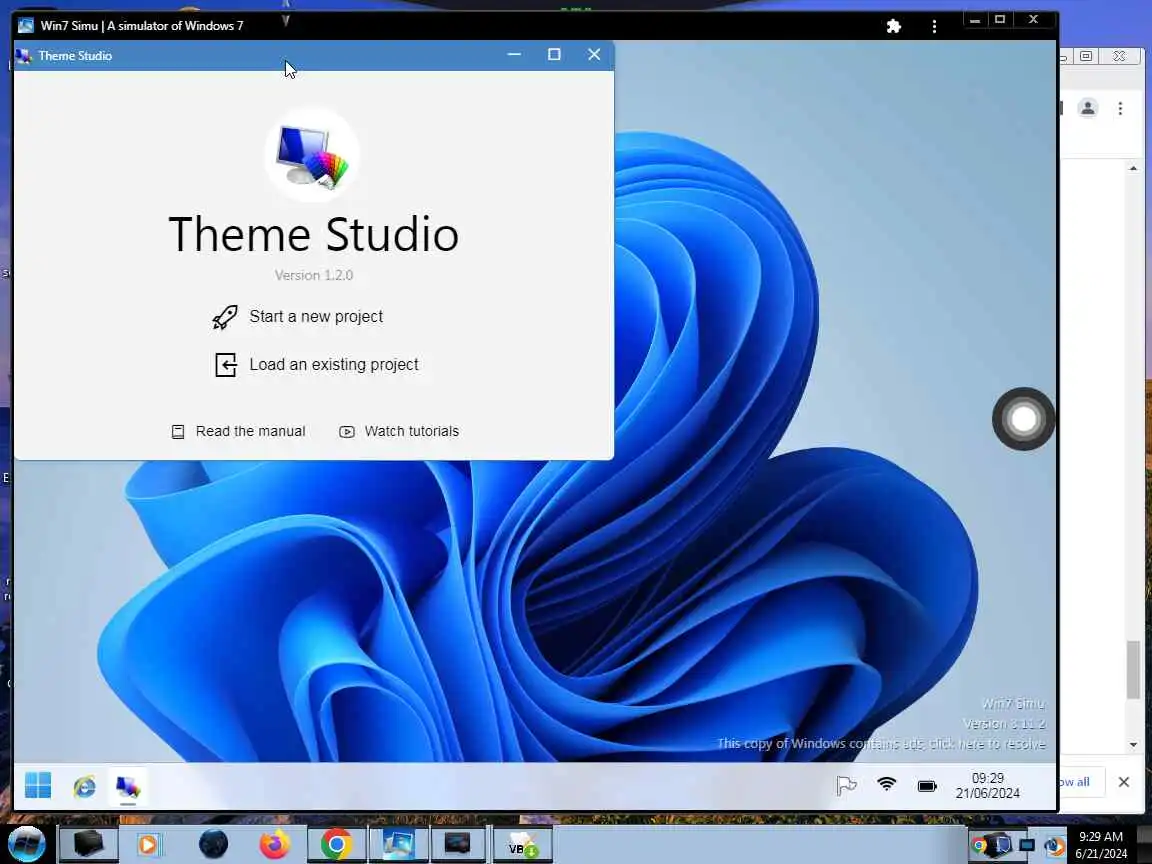Click the video icon beside Watch tutorials

point(347,432)
